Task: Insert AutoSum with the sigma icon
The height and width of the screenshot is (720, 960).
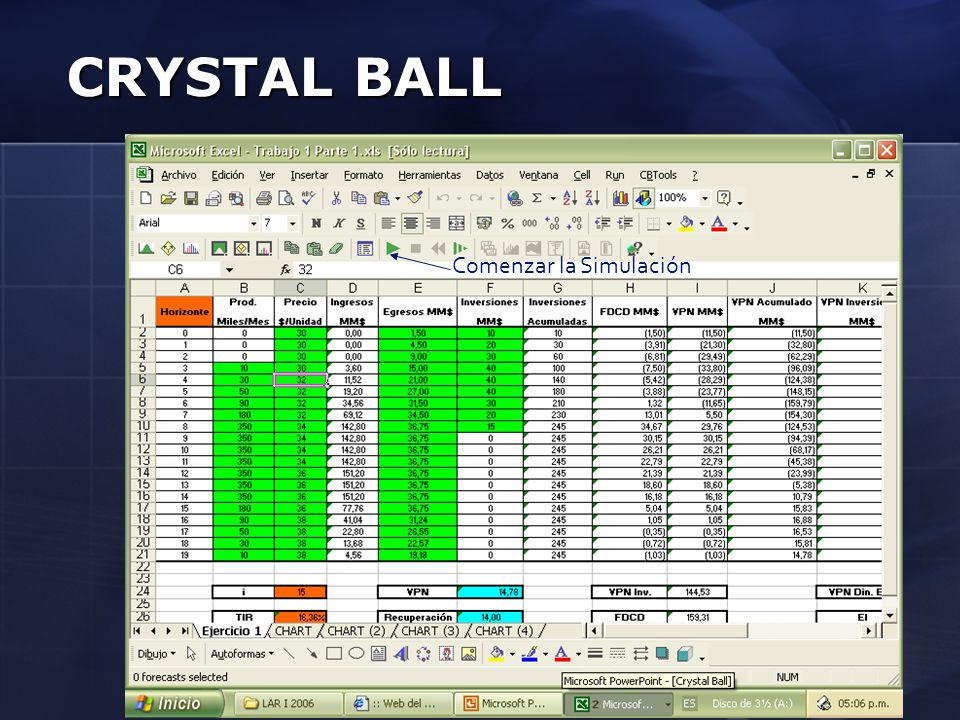Action: pos(537,198)
